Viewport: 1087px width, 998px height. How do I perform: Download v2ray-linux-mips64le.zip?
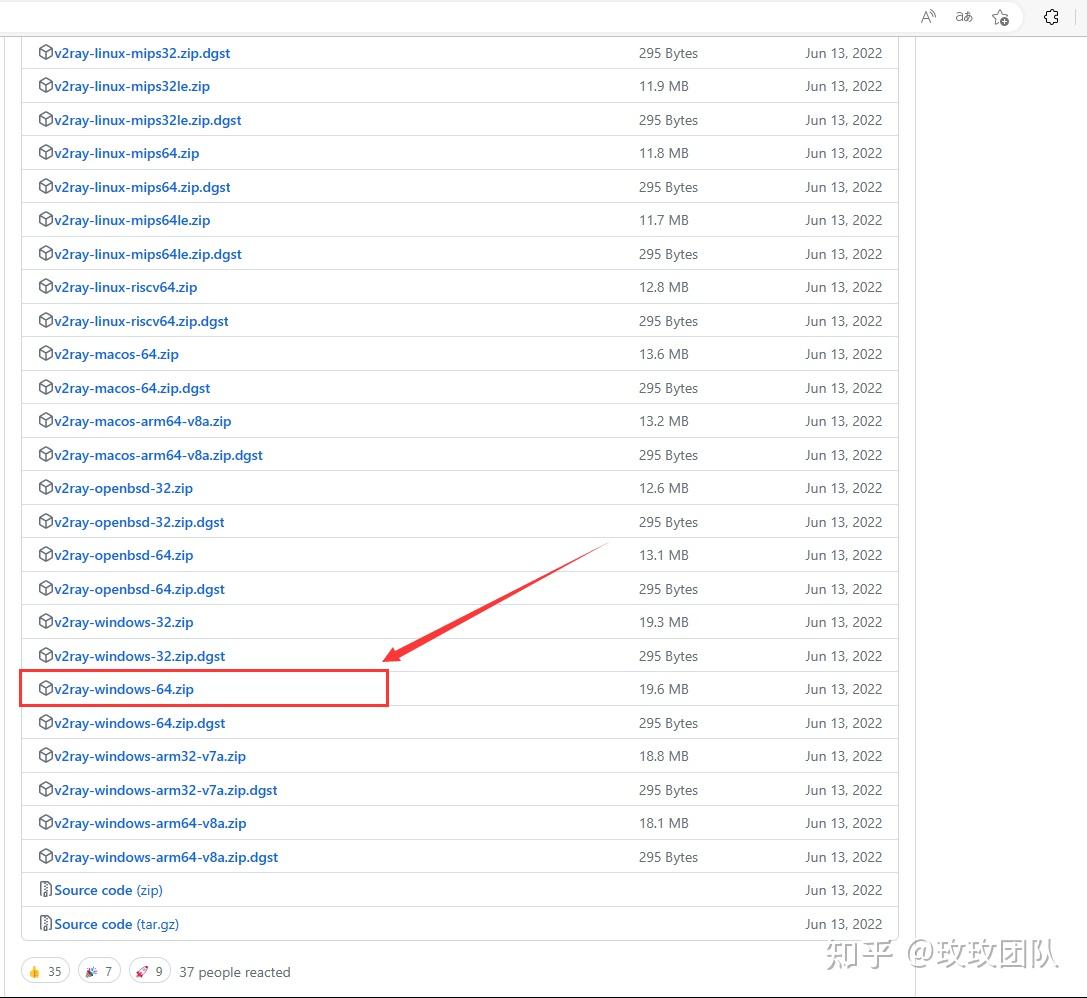(x=132, y=220)
